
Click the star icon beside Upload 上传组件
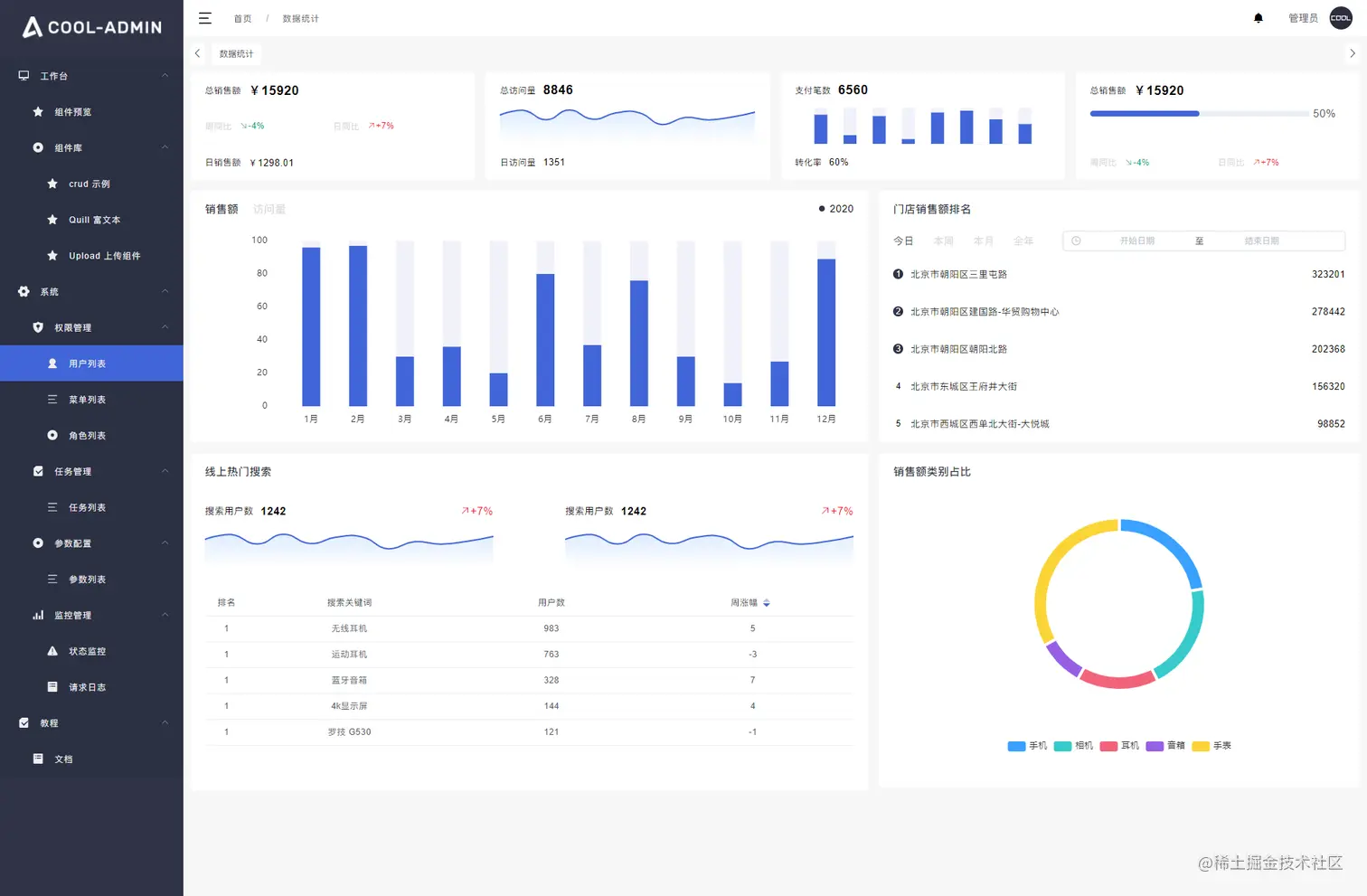point(52,256)
